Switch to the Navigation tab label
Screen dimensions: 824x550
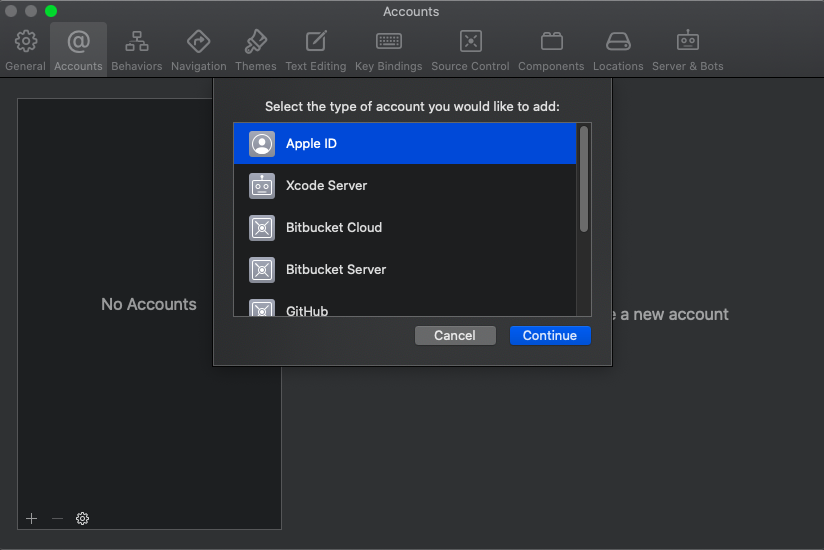199,66
